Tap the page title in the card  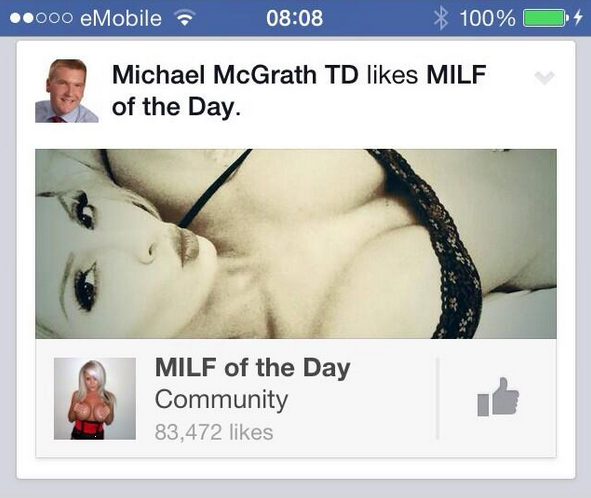(x=253, y=368)
